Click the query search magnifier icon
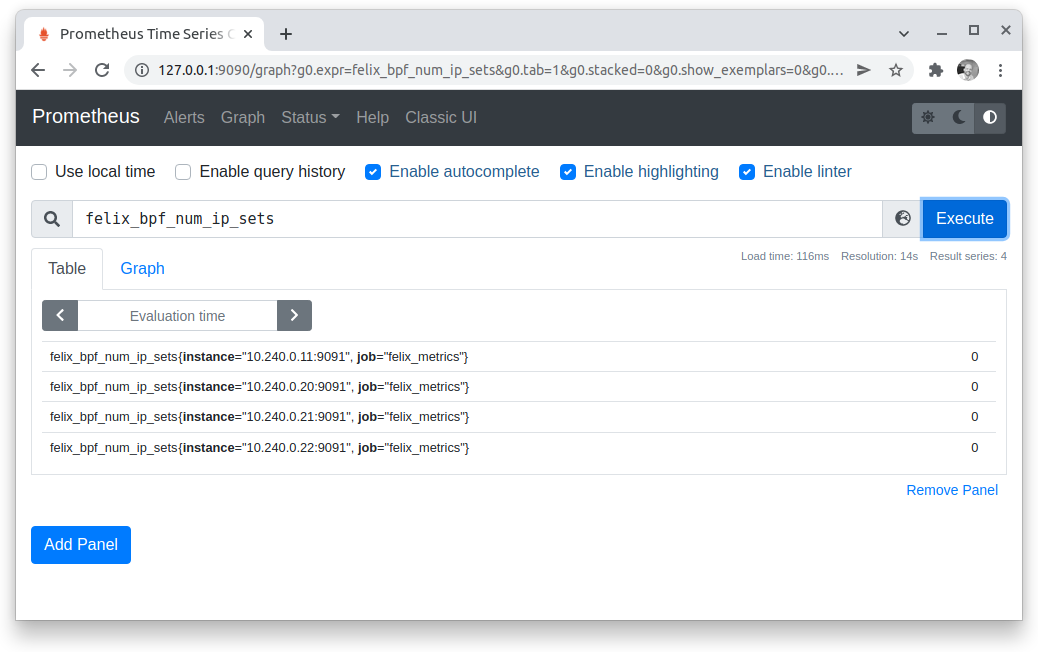Screen dimensions: 1038x652 point(52,219)
